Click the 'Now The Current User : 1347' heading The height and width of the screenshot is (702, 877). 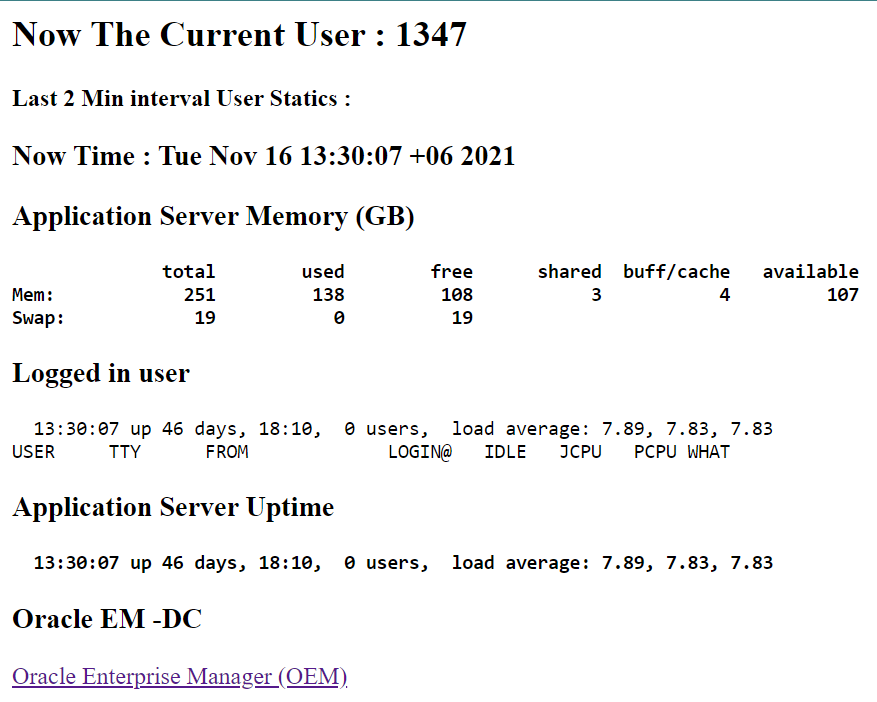pyautogui.click(x=239, y=35)
